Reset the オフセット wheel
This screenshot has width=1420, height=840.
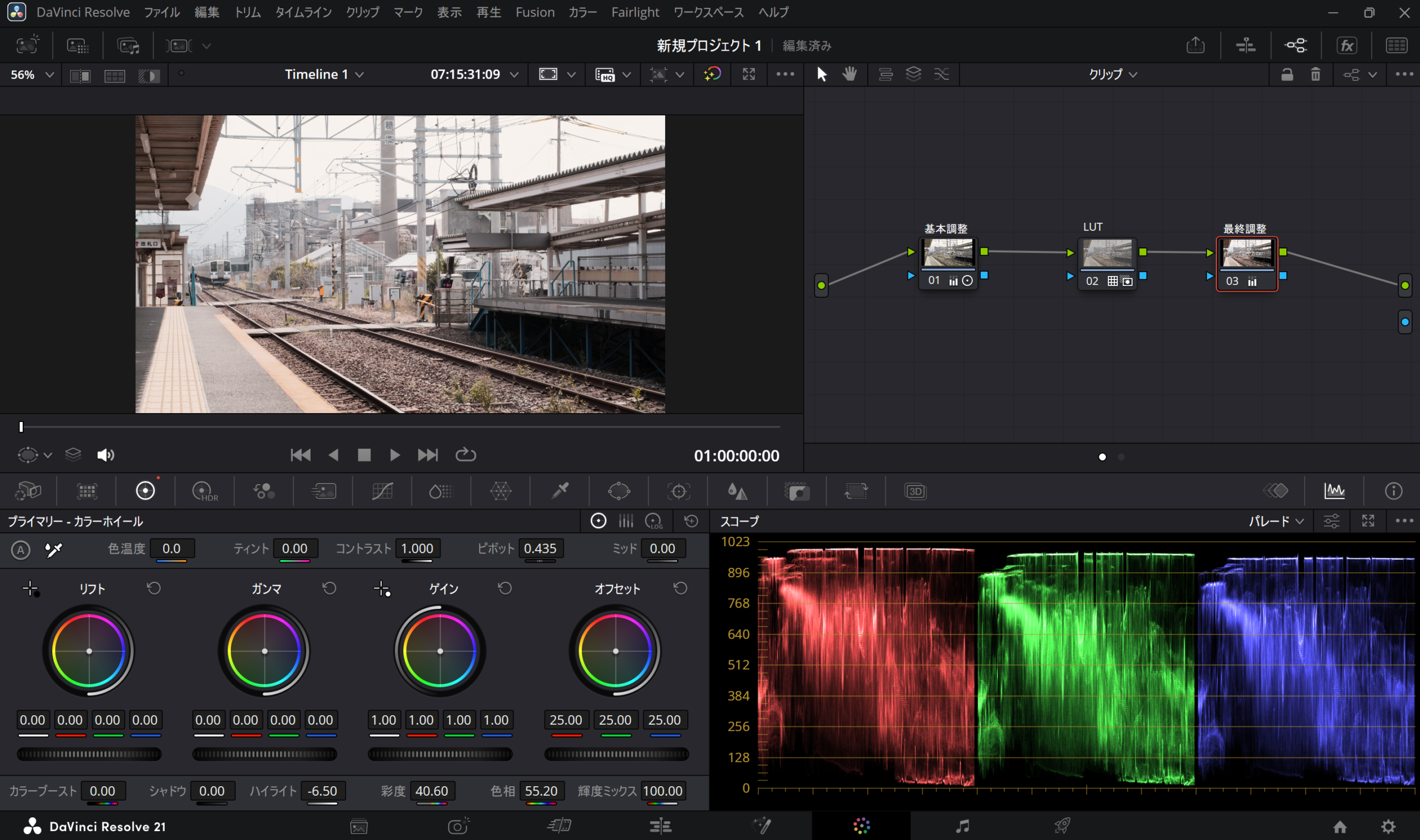click(681, 589)
